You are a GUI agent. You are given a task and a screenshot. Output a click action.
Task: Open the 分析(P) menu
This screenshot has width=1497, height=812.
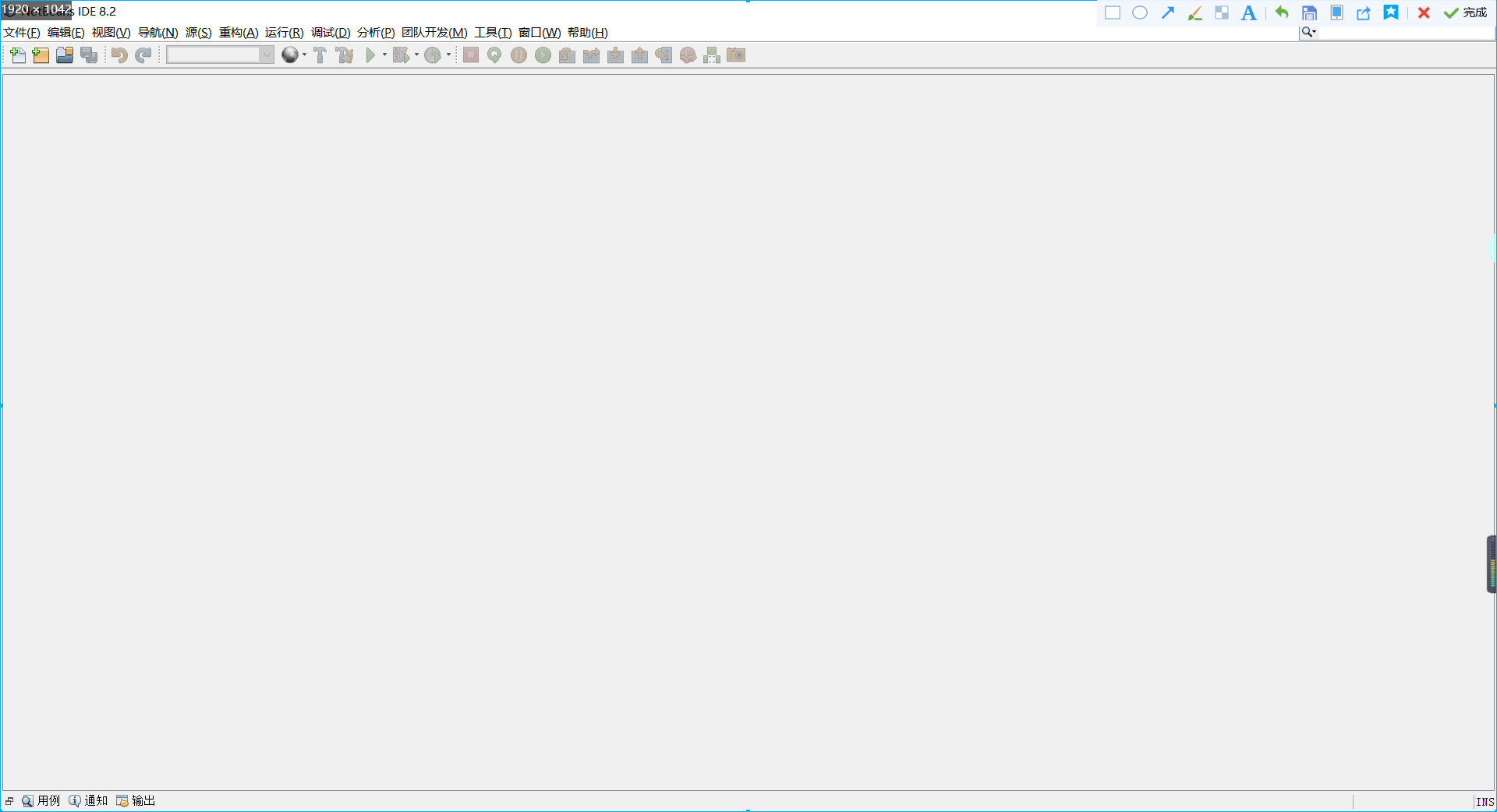[x=377, y=32]
